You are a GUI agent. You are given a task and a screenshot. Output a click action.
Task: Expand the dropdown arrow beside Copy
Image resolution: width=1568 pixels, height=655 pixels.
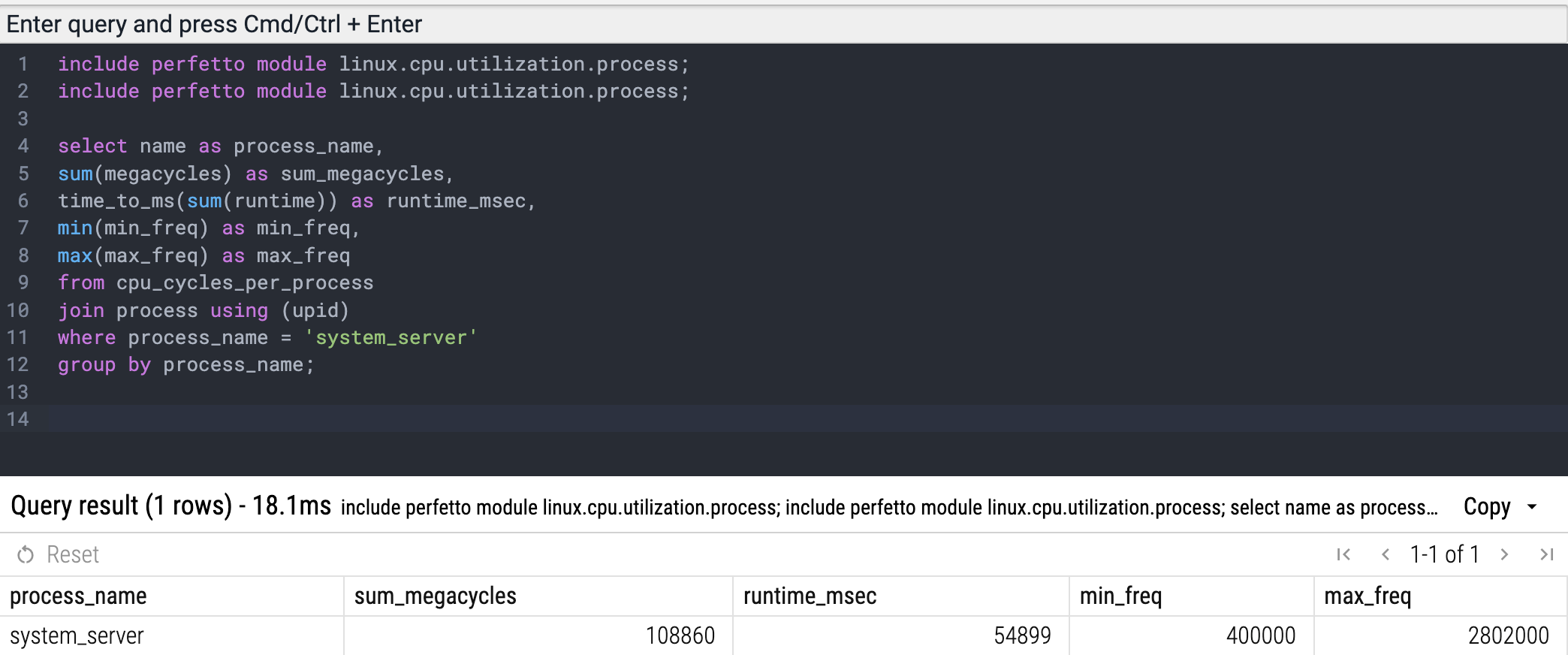1533,507
